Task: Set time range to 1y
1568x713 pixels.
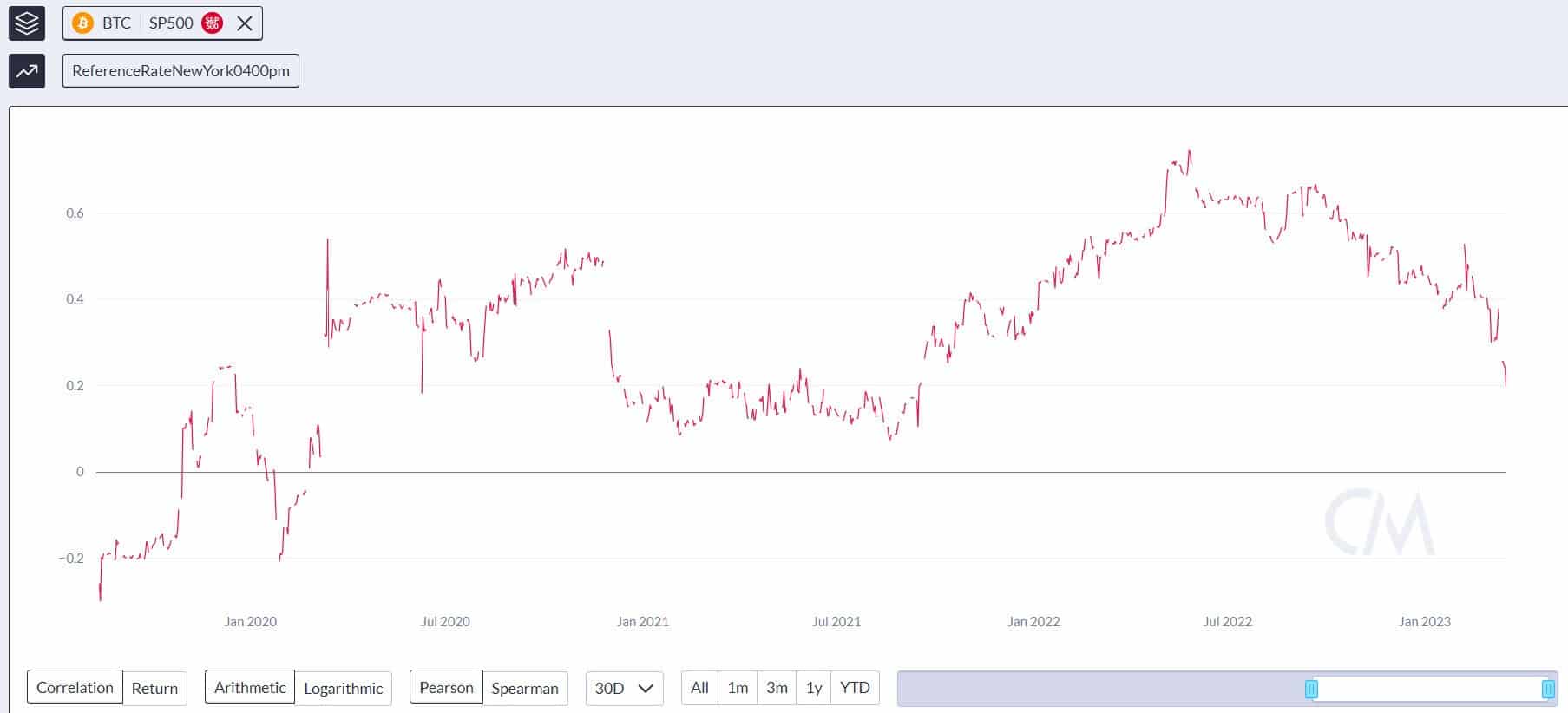Action: pos(814,688)
